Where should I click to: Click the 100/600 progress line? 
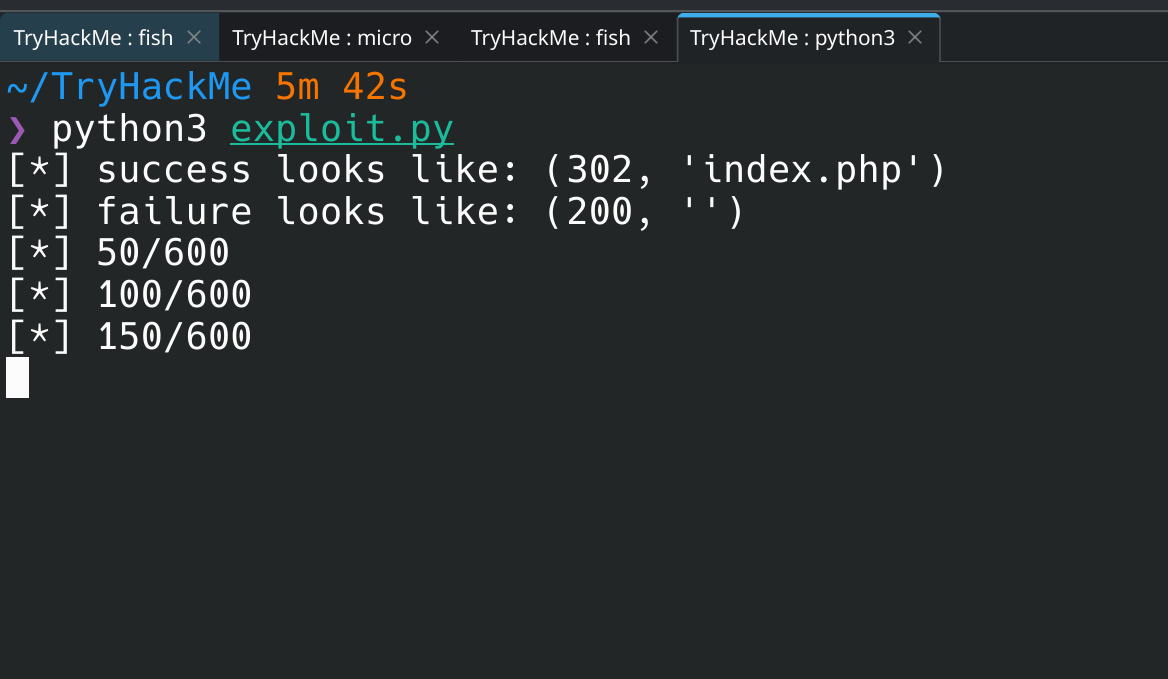coord(129,295)
